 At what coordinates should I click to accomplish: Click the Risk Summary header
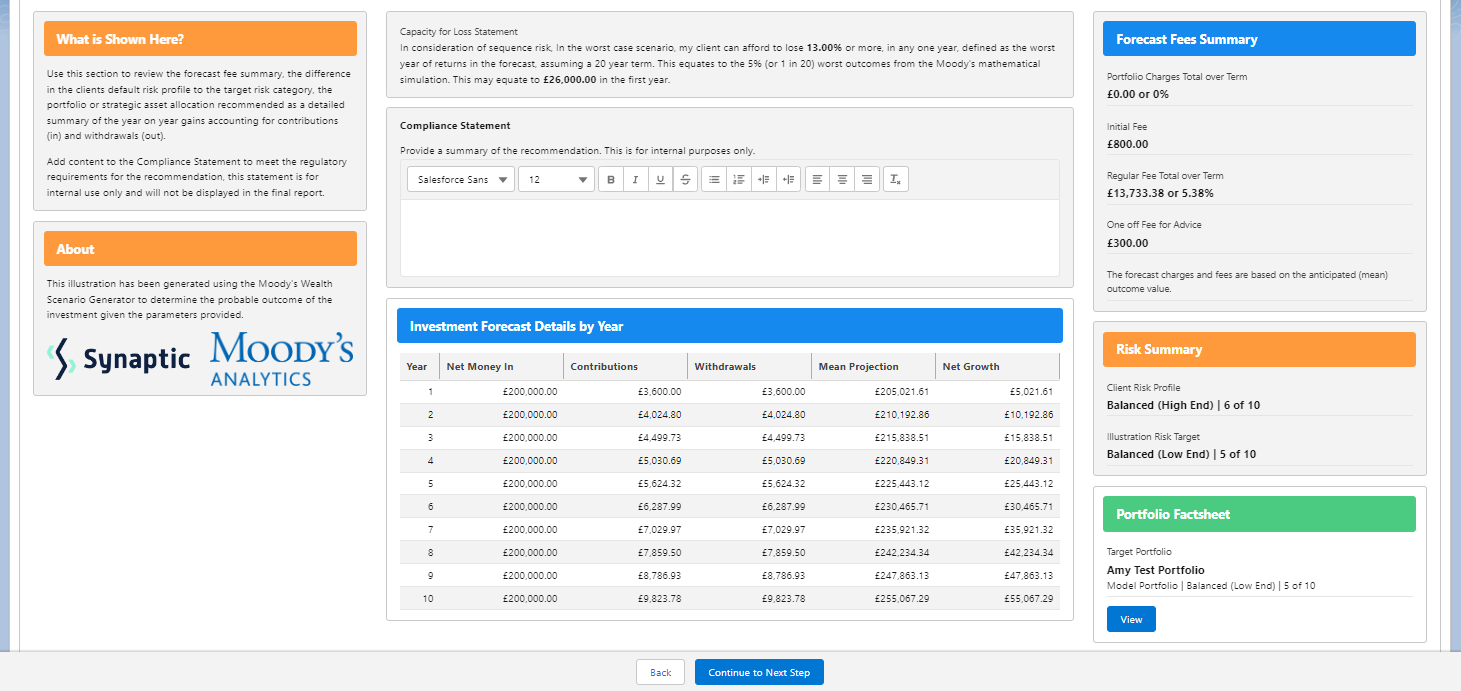1259,349
